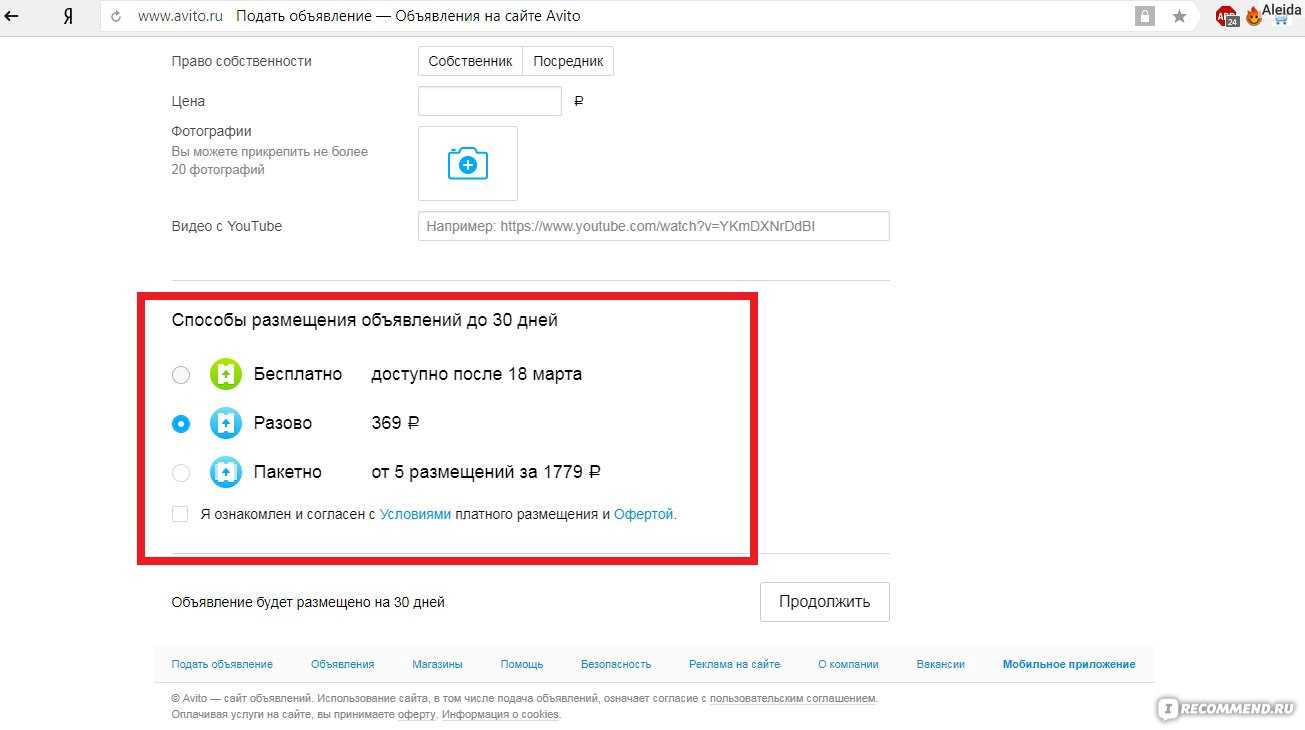This screenshot has width=1305, height=730.
Task: Open Помощь footer link
Action: [522, 664]
